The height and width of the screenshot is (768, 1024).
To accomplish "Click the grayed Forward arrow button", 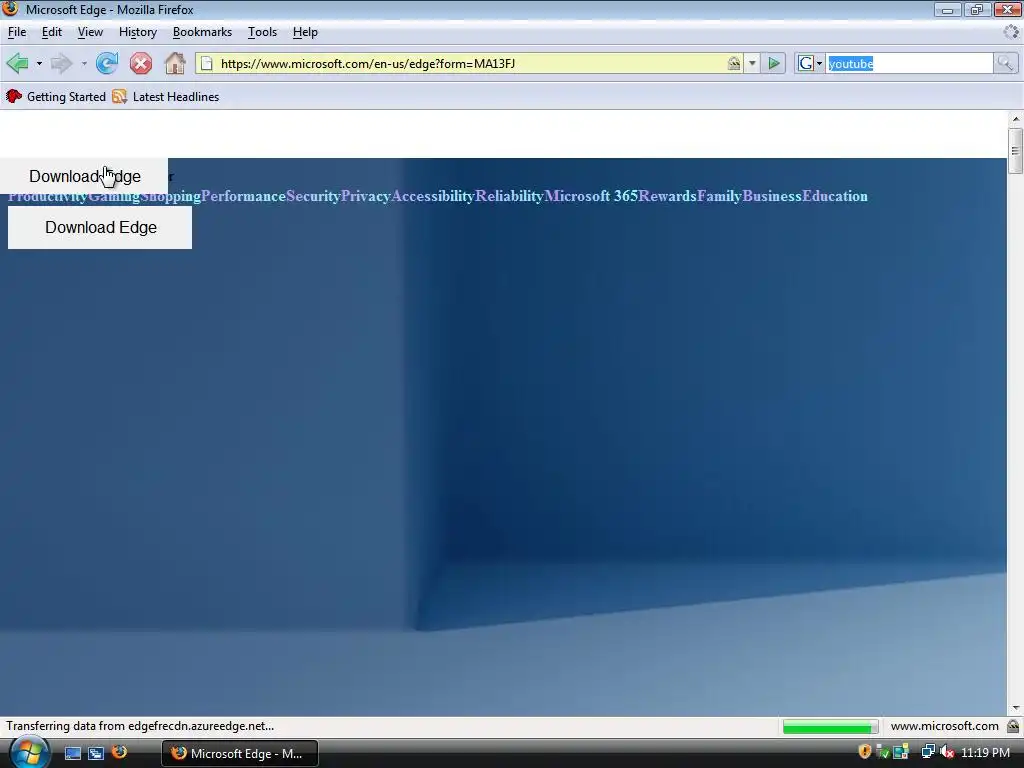I will point(61,63).
